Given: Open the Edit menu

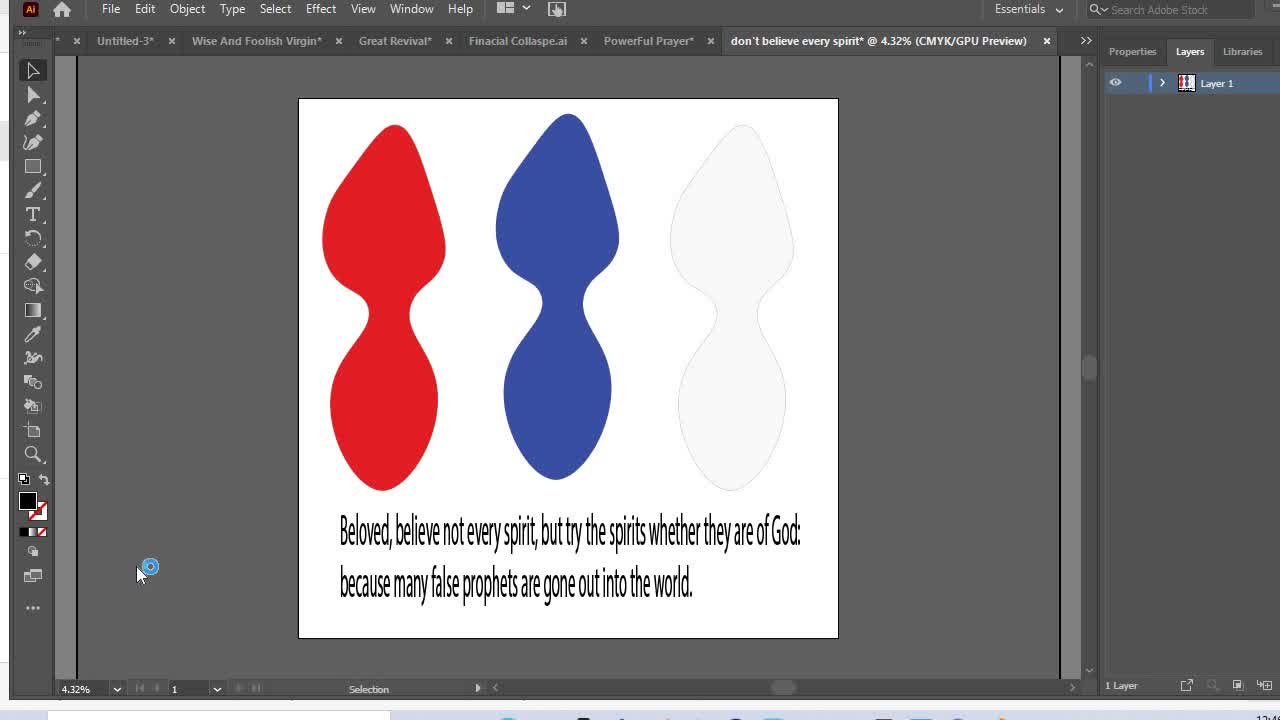Looking at the screenshot, I should 145,9.
